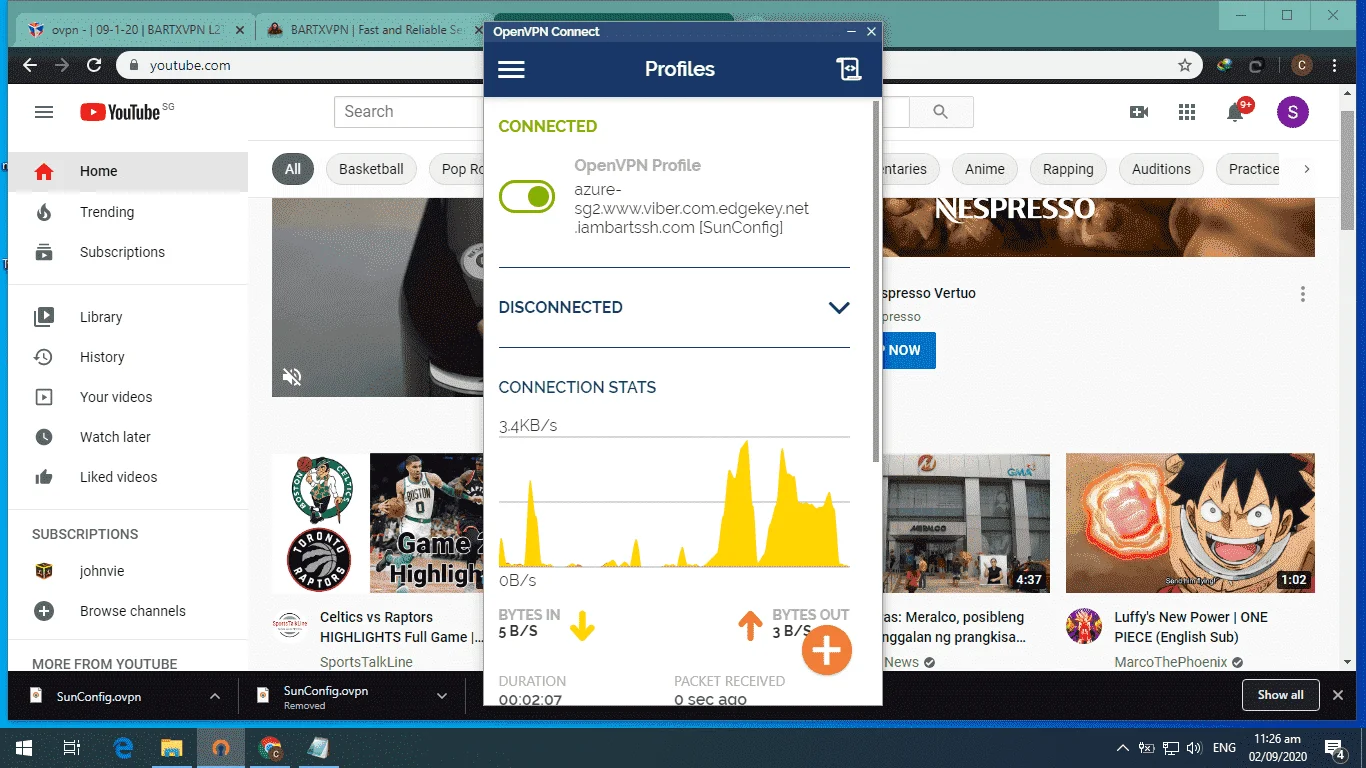Select the All filter chip
This screenshot has height=768, width=1366.
[293, 169]
